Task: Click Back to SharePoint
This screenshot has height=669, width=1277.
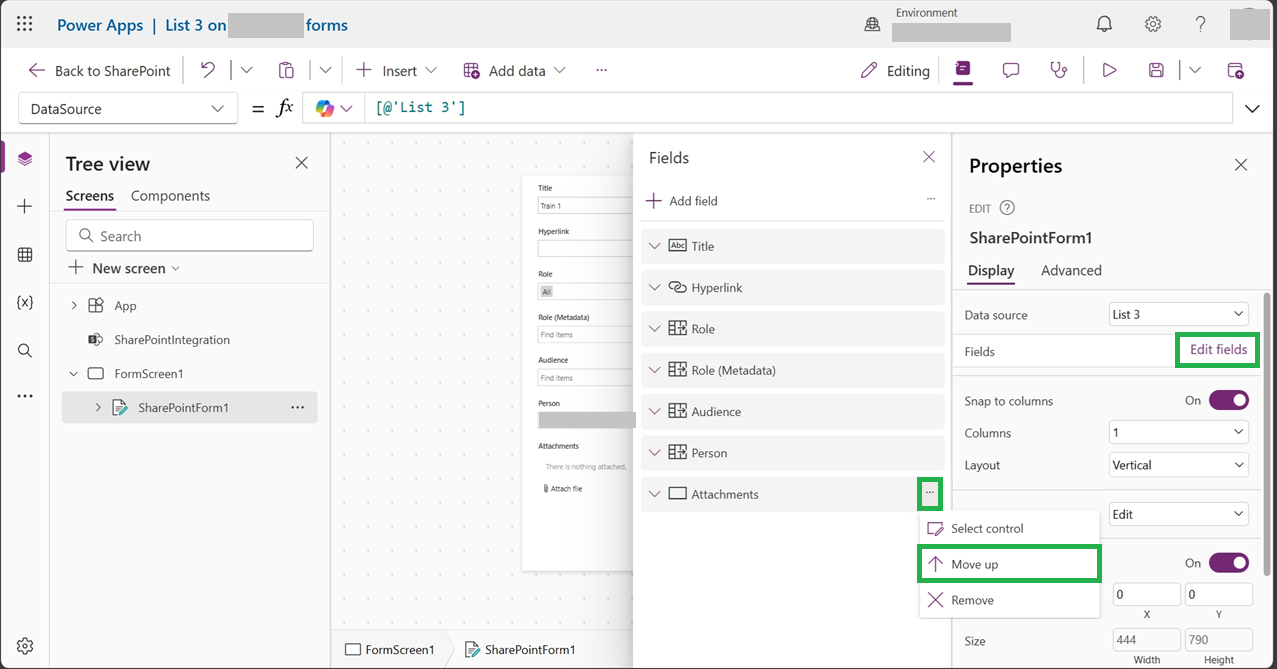Action: (99, 70)
